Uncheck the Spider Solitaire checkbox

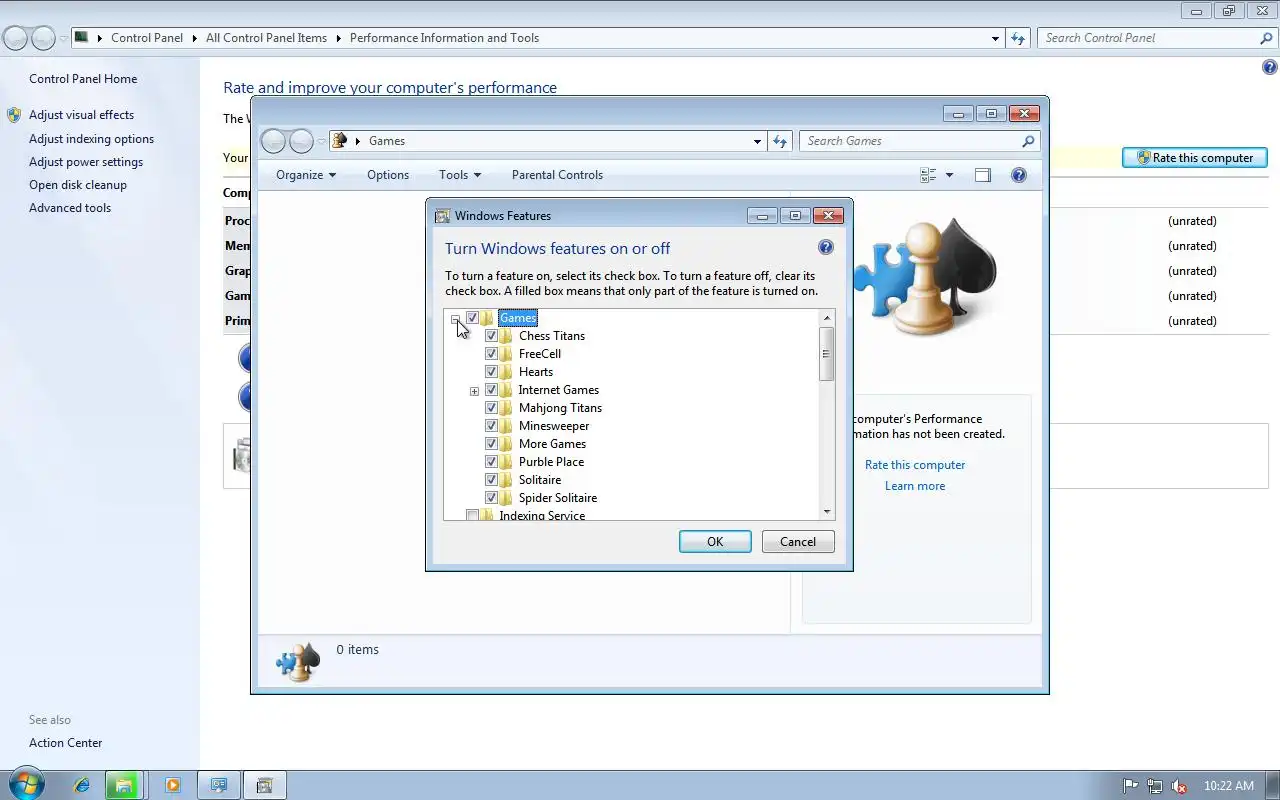pyautogui.click(x=491, y=498)
